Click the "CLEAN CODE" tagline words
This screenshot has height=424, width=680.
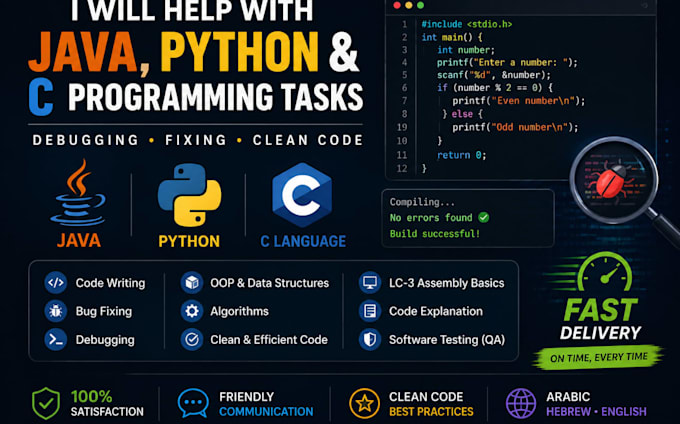(308, 140)
